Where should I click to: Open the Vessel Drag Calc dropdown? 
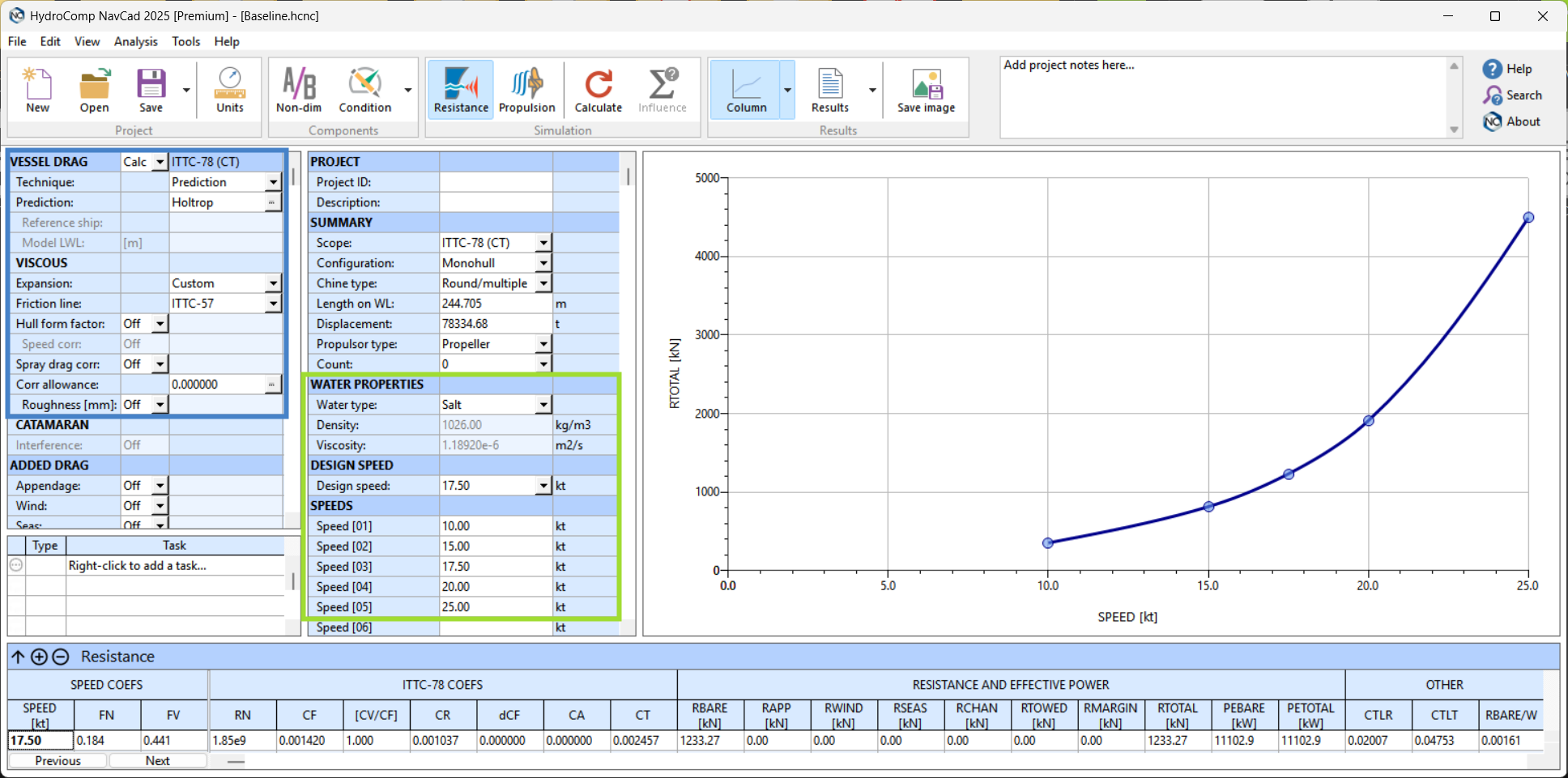(x=160, y=162)
